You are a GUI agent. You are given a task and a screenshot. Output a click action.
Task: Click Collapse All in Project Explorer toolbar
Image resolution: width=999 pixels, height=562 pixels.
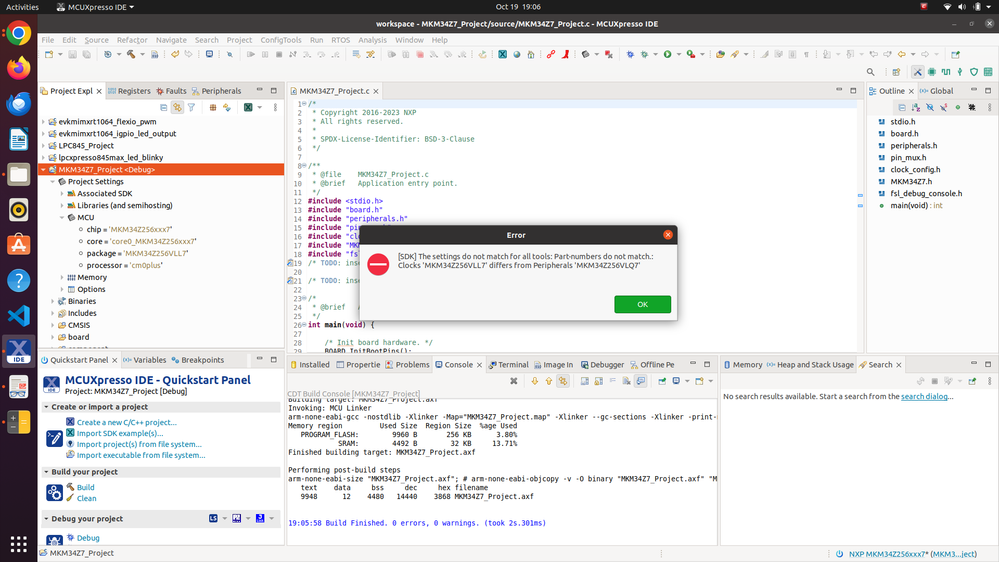[x=164, y=107]
